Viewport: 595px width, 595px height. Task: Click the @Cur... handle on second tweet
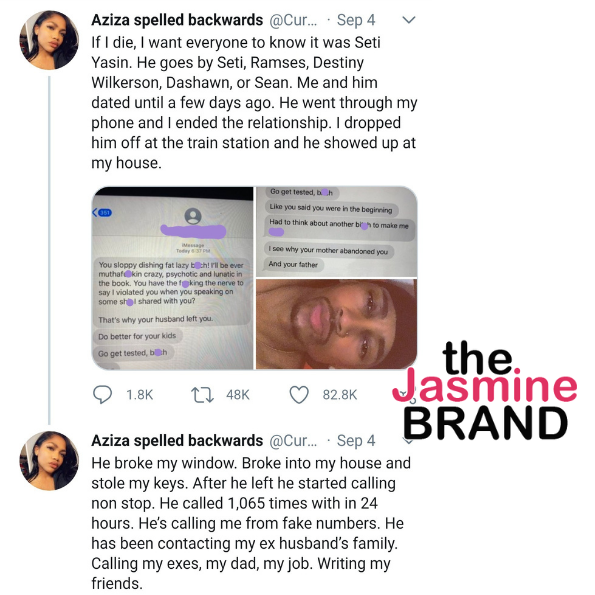[293, 441]
